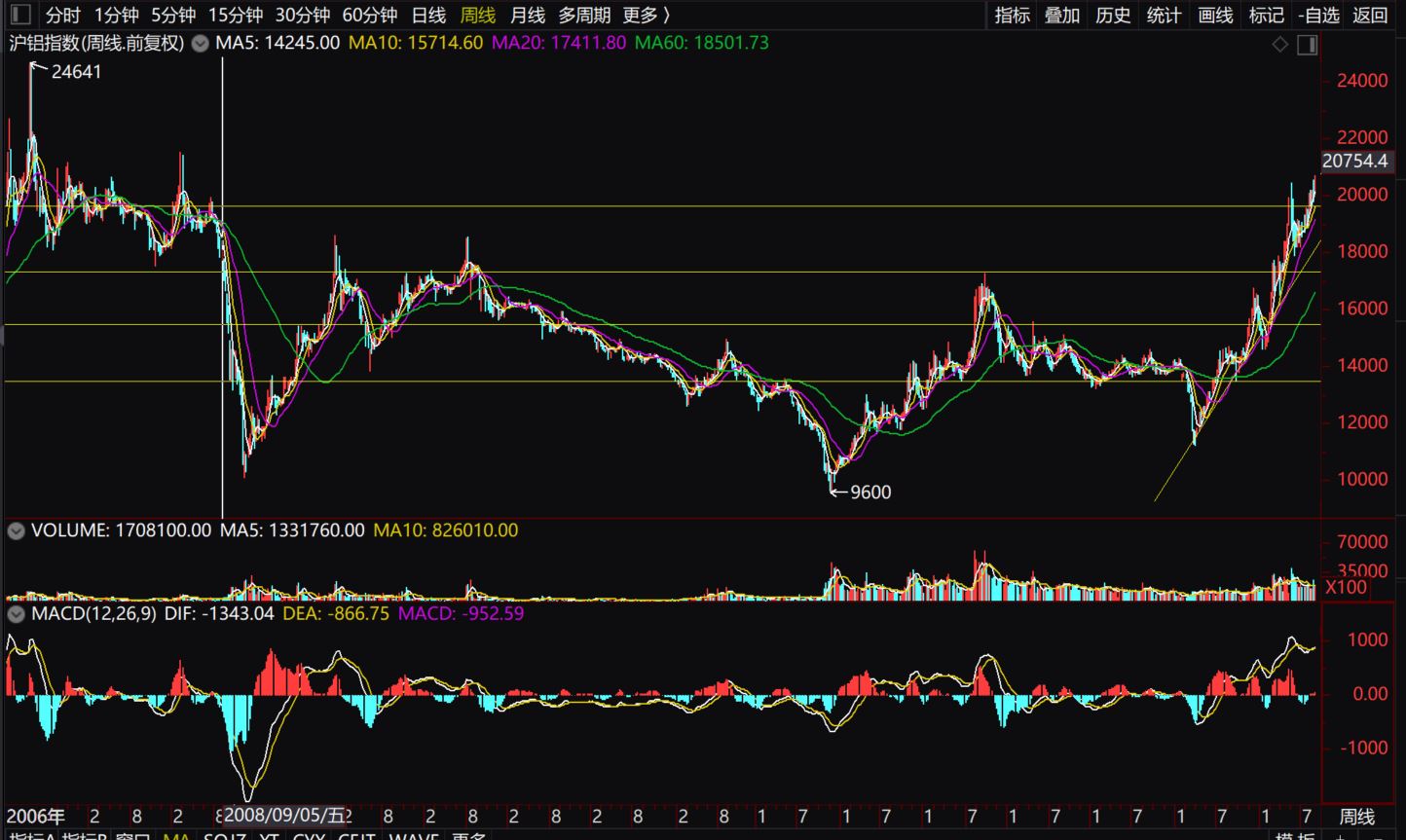The width and height of the screenshot is (1406, 840).
Task: Expand the 更多 timeframe options
Action: click(647, 15)
